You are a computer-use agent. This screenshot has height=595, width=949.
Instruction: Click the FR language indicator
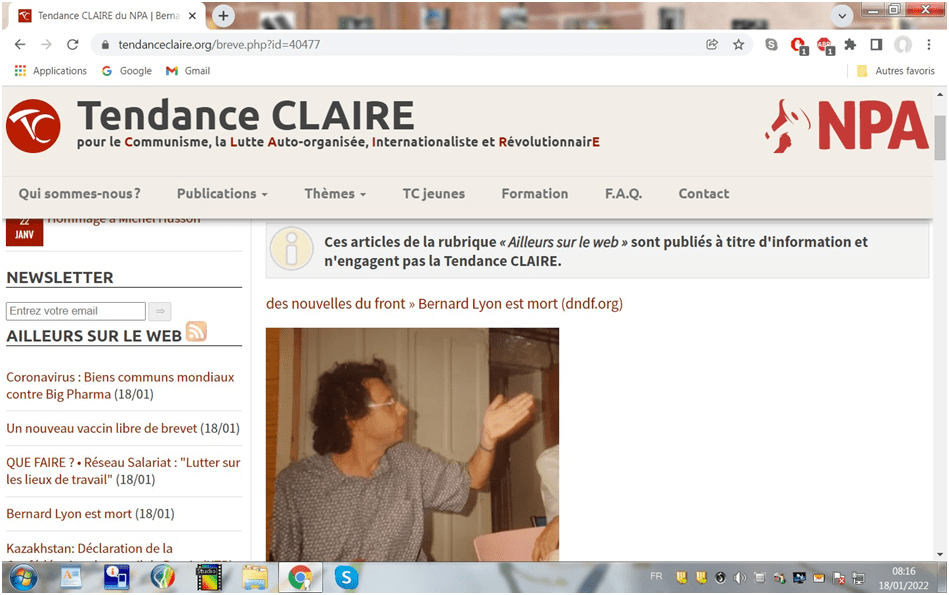[656, 577]
